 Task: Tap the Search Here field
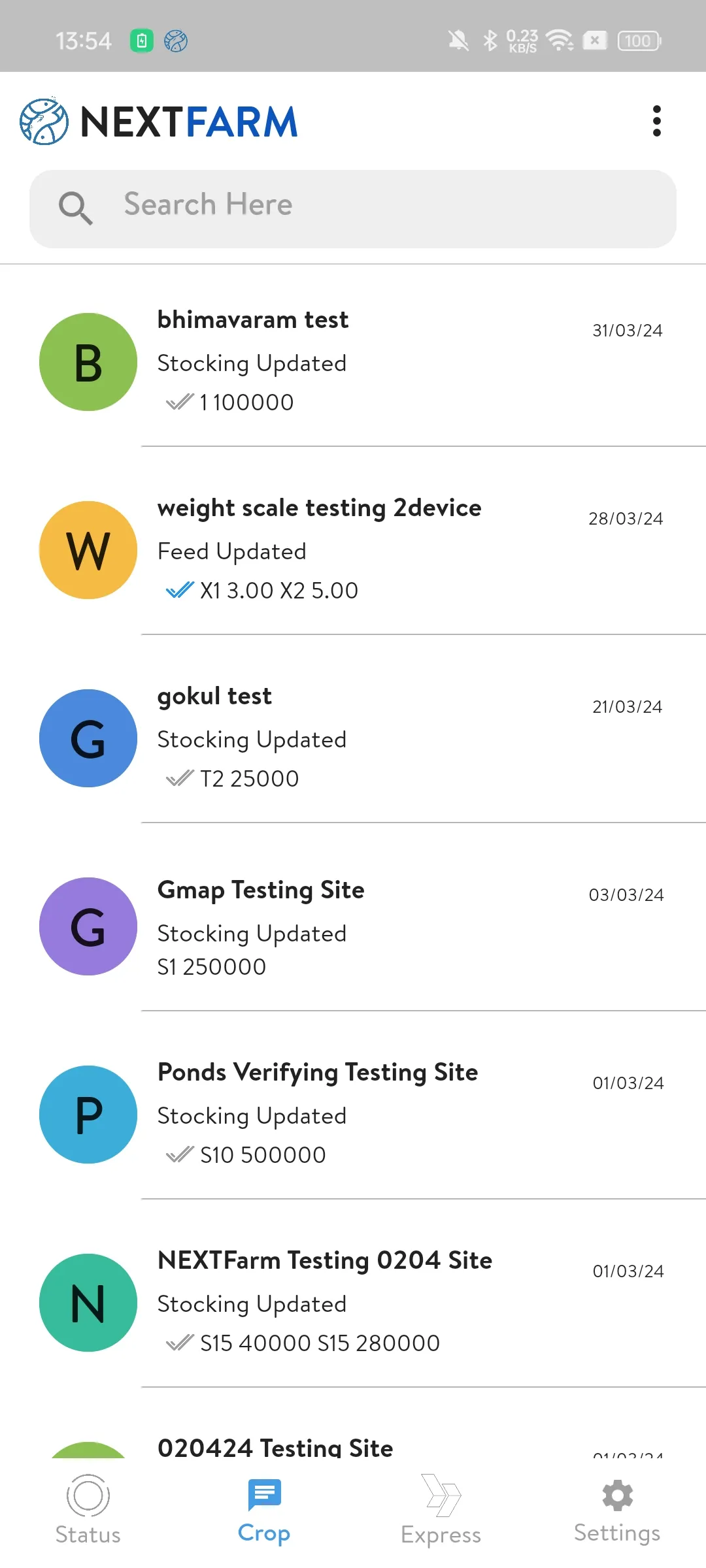[x=392, y=205]
